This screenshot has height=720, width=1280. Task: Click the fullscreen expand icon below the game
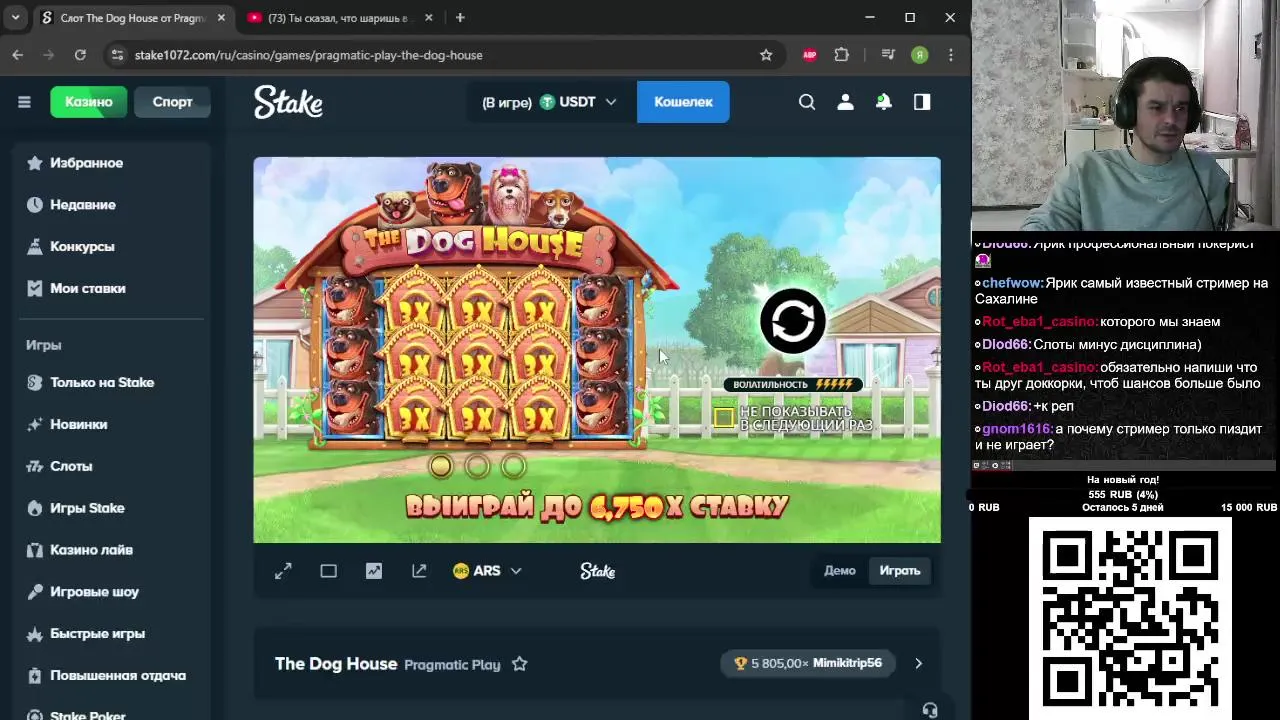(283, 571)
